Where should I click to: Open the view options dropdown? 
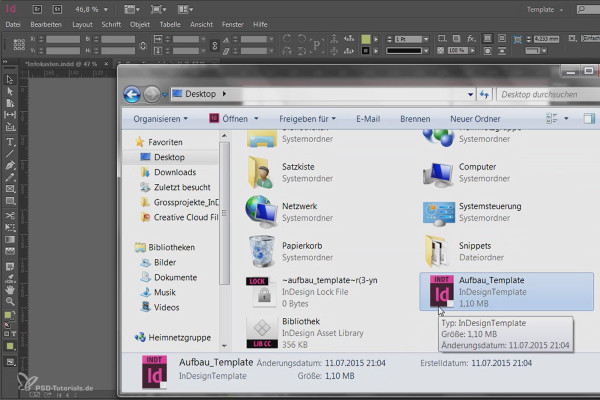tap(131, 9)
